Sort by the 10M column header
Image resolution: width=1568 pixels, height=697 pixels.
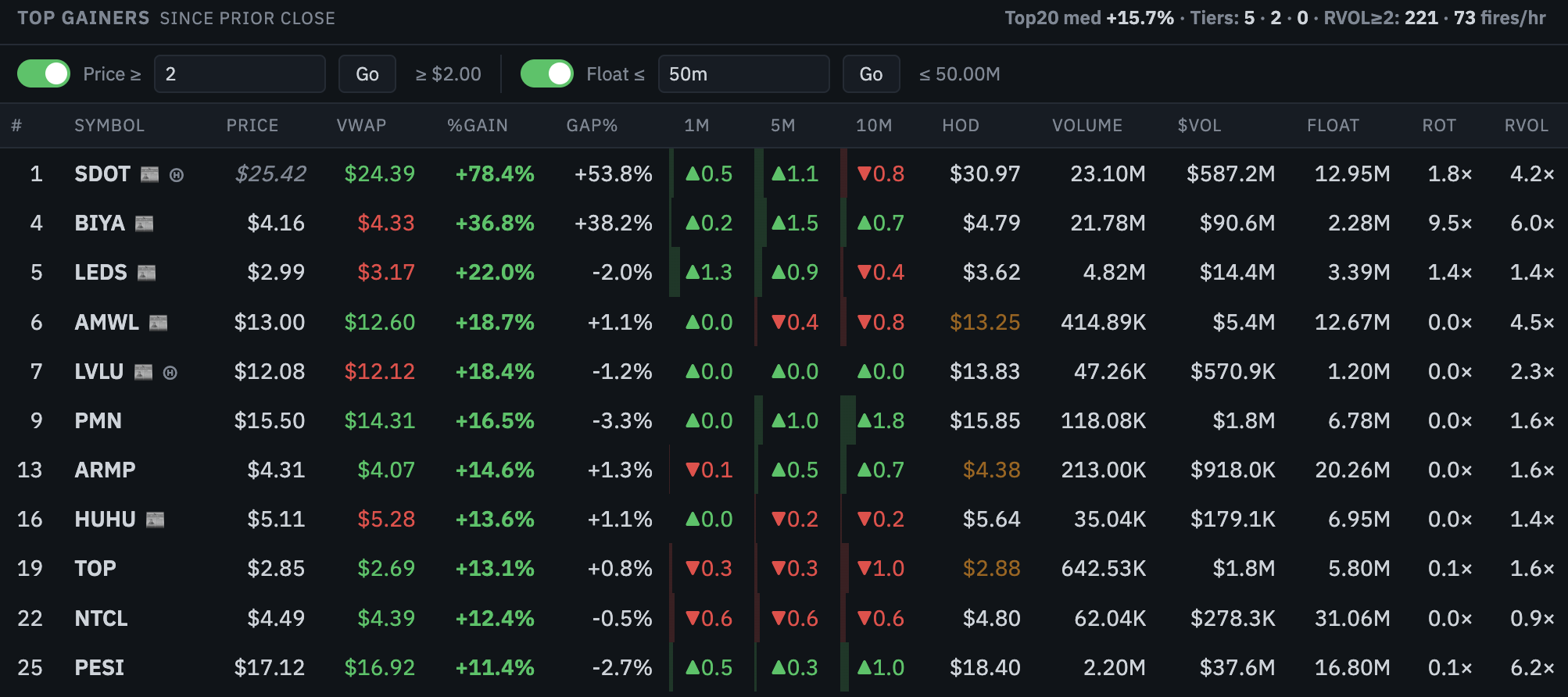coord(874,126)
